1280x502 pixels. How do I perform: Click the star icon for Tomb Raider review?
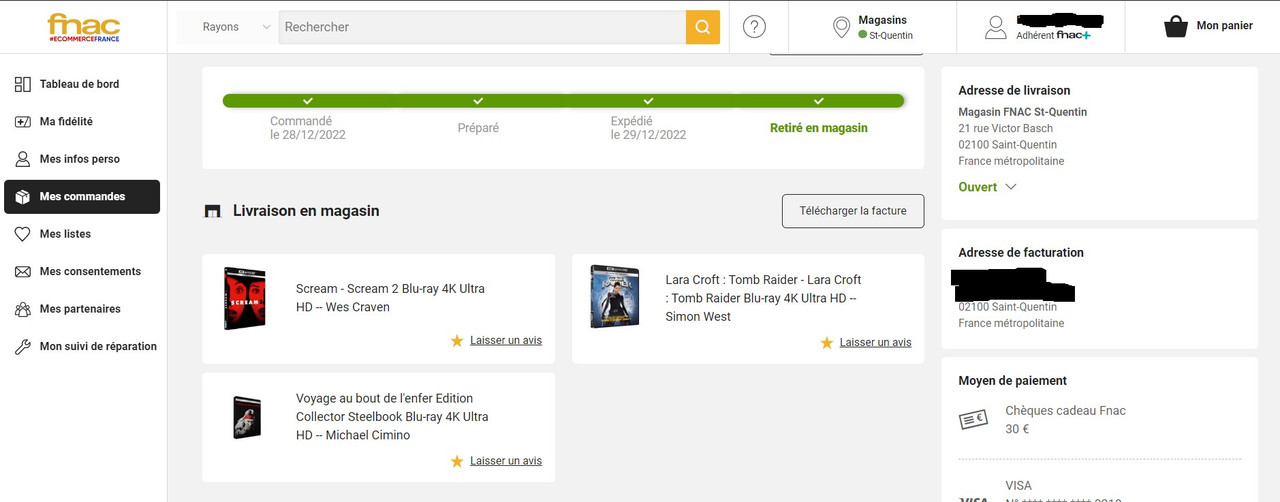[827, 342]
